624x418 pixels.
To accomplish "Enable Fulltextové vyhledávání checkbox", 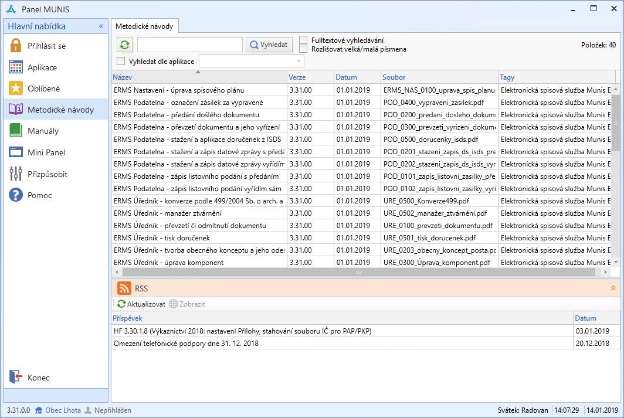I will (x=303, y=40).
